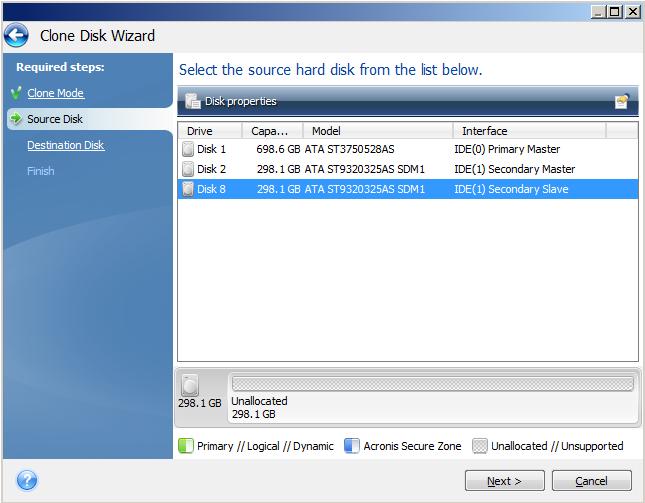Select the Disk 2 row name

click(211, 169)
